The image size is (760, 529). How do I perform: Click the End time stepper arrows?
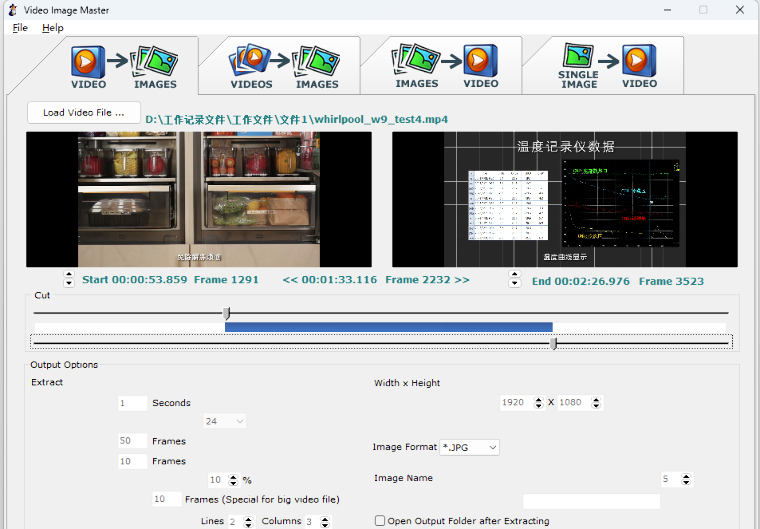(x=514, y=279)
